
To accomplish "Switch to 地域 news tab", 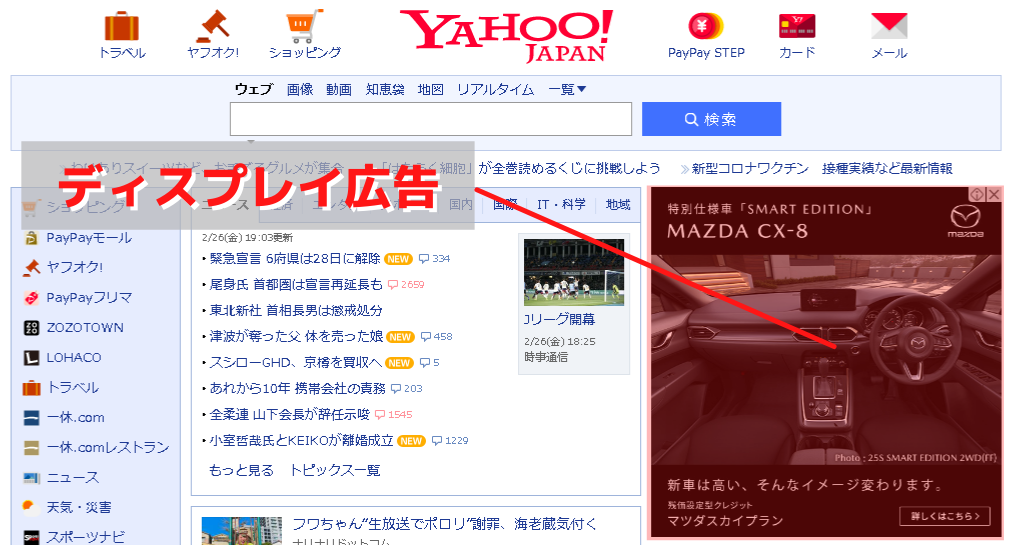I will [618, 205].
